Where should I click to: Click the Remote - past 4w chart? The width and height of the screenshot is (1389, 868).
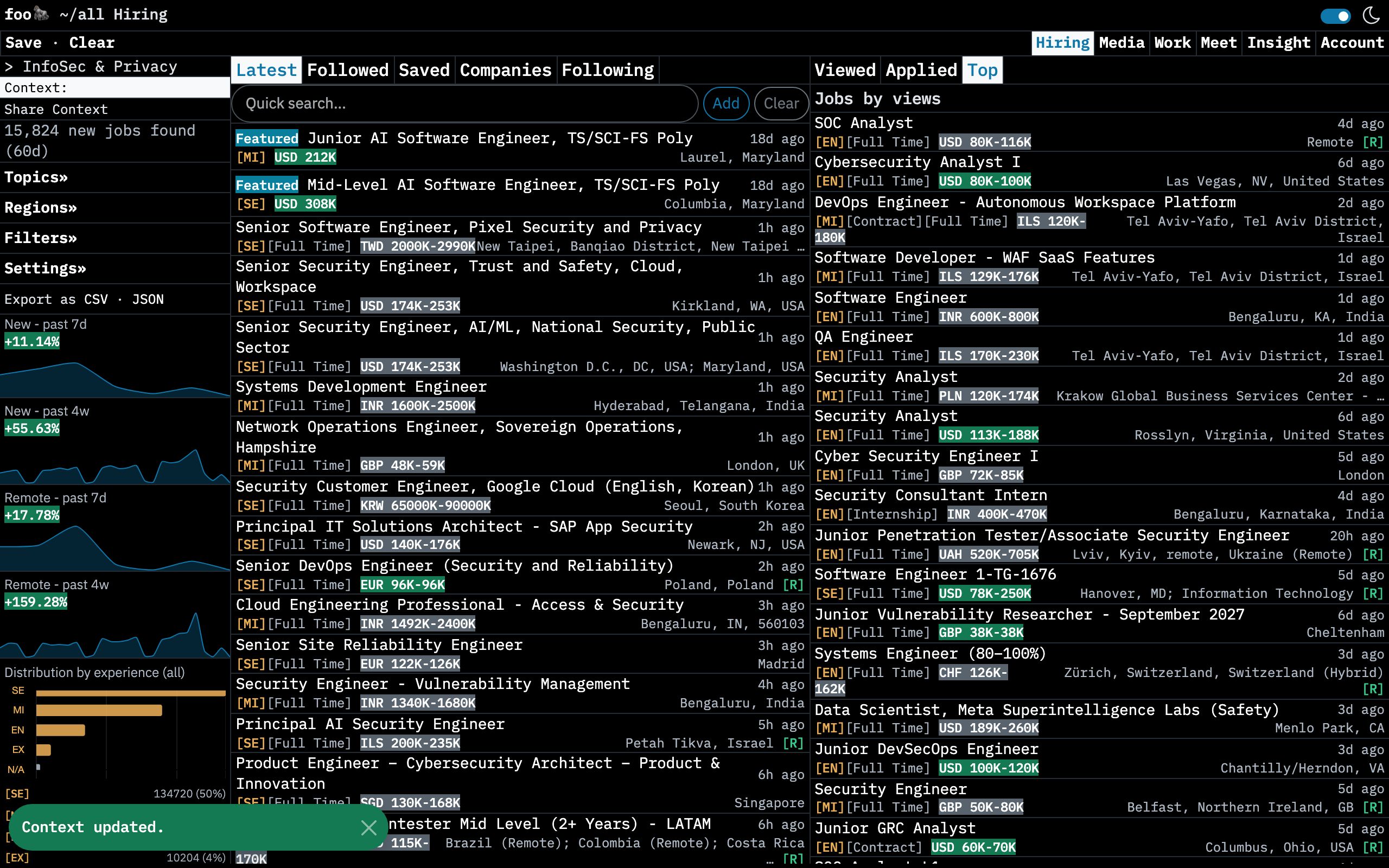(115, 634)
